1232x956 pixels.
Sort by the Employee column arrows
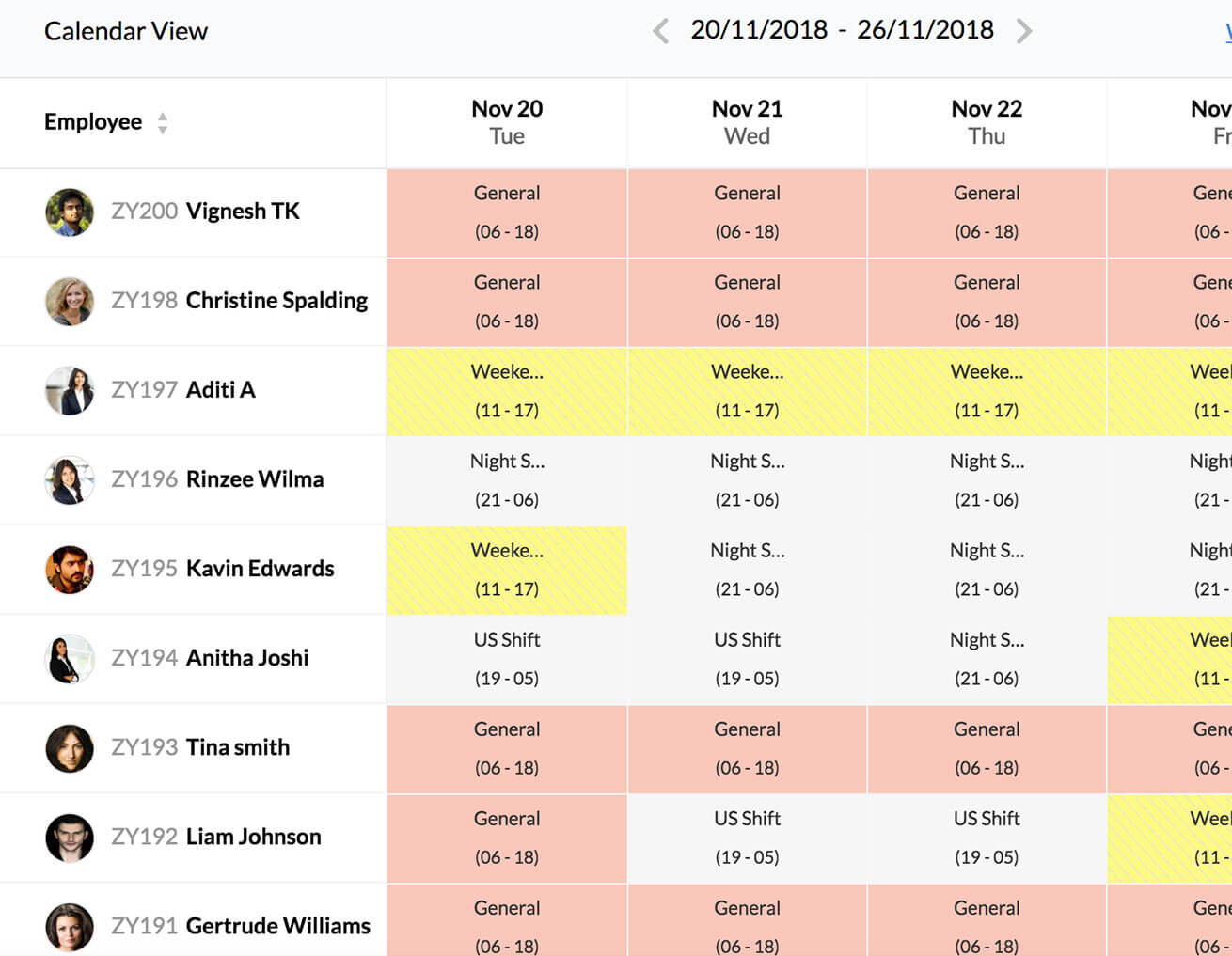[163, 123]
